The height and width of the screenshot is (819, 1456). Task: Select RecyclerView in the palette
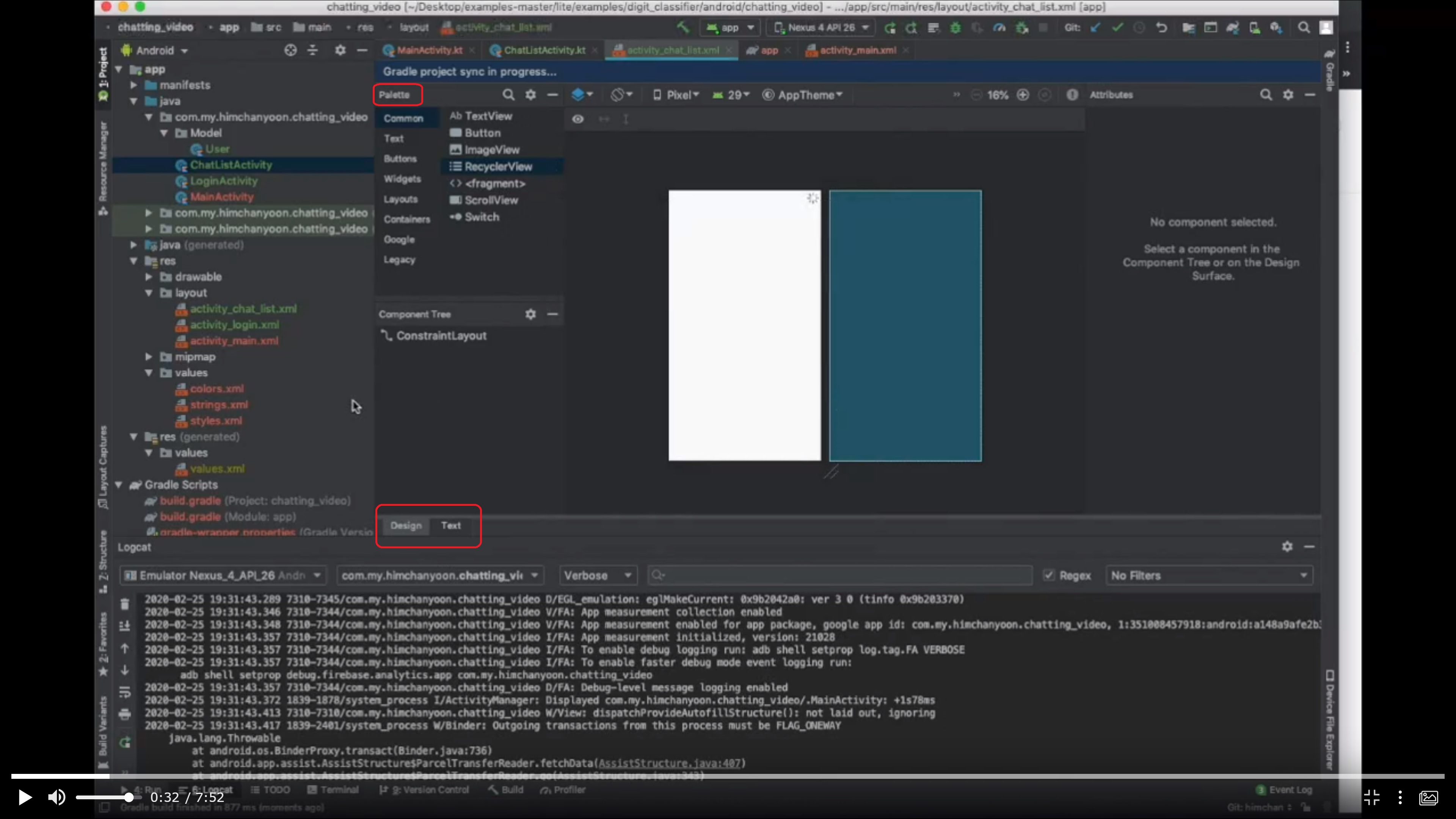coord(497,167)
